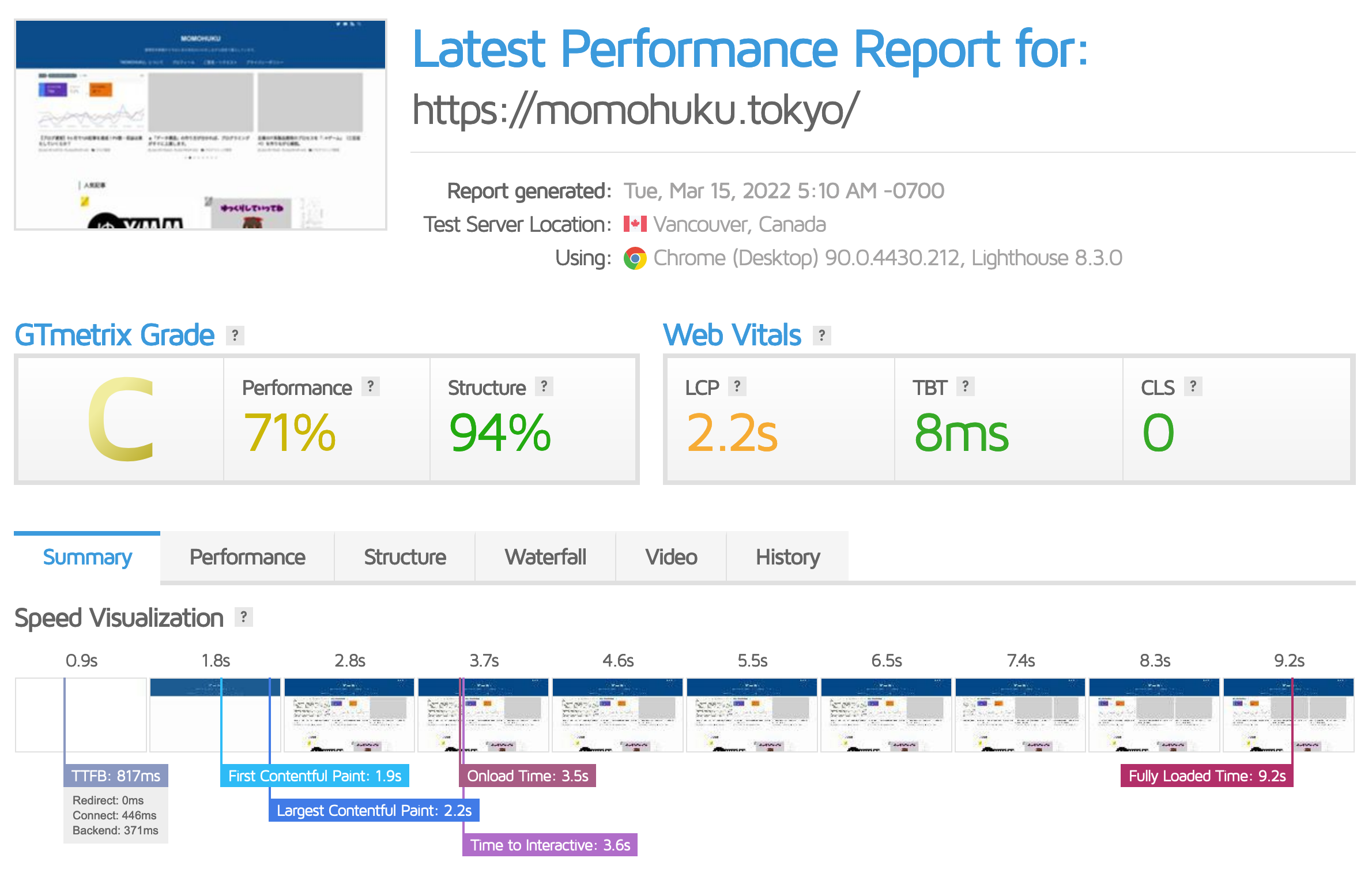Open the GTmetrix Grade help icon
The height and width of the screenshot is (873, 1372).
point(235,335)
